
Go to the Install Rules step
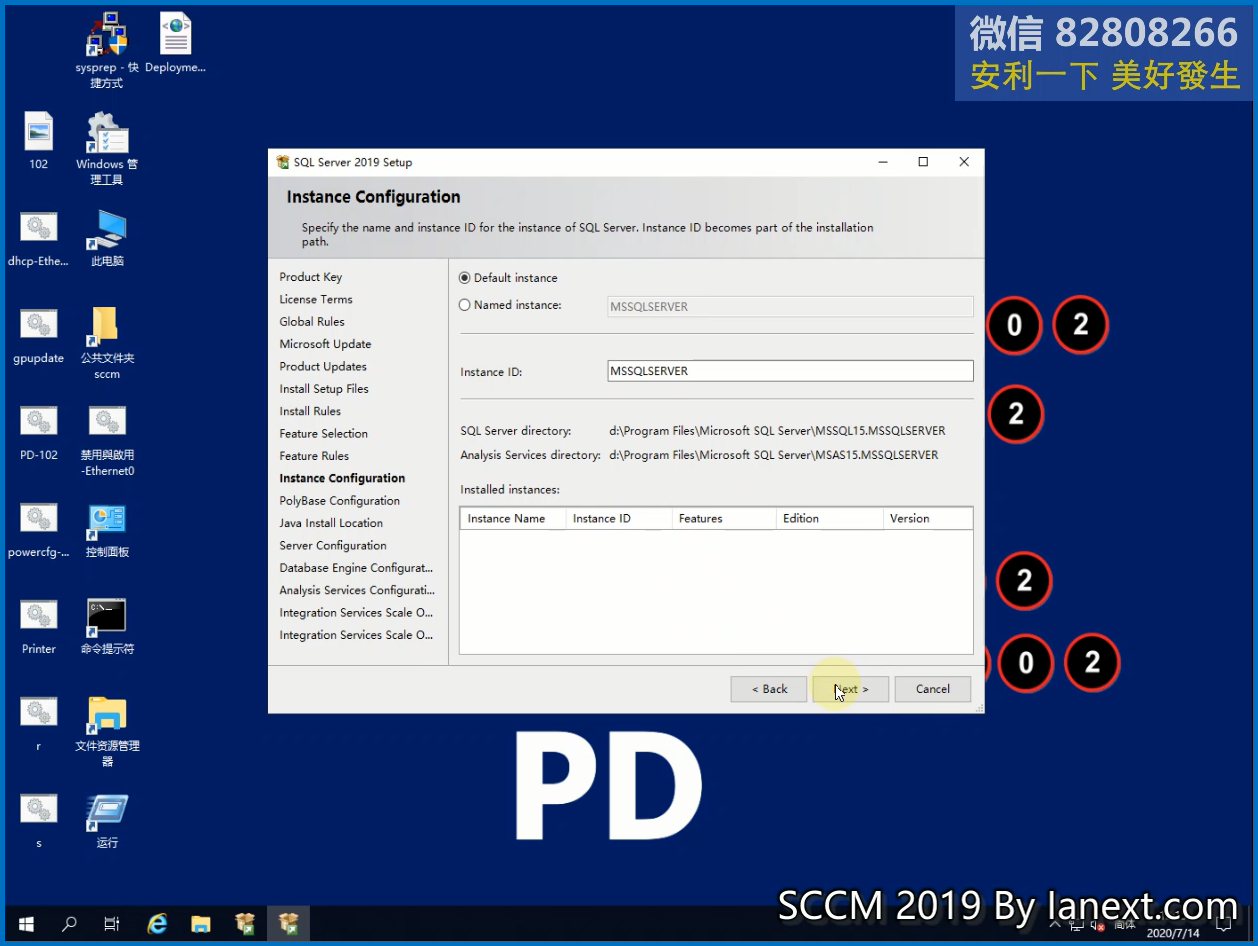310,411
